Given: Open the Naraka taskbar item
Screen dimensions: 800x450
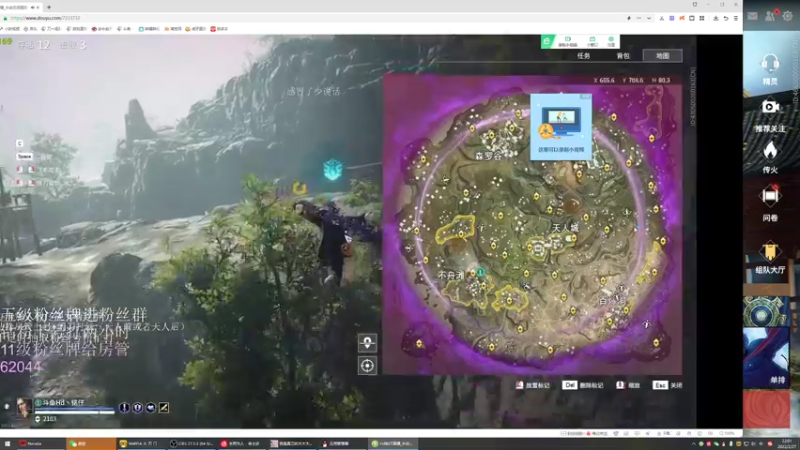Looking at the screenshot, I should pos(40,443).
